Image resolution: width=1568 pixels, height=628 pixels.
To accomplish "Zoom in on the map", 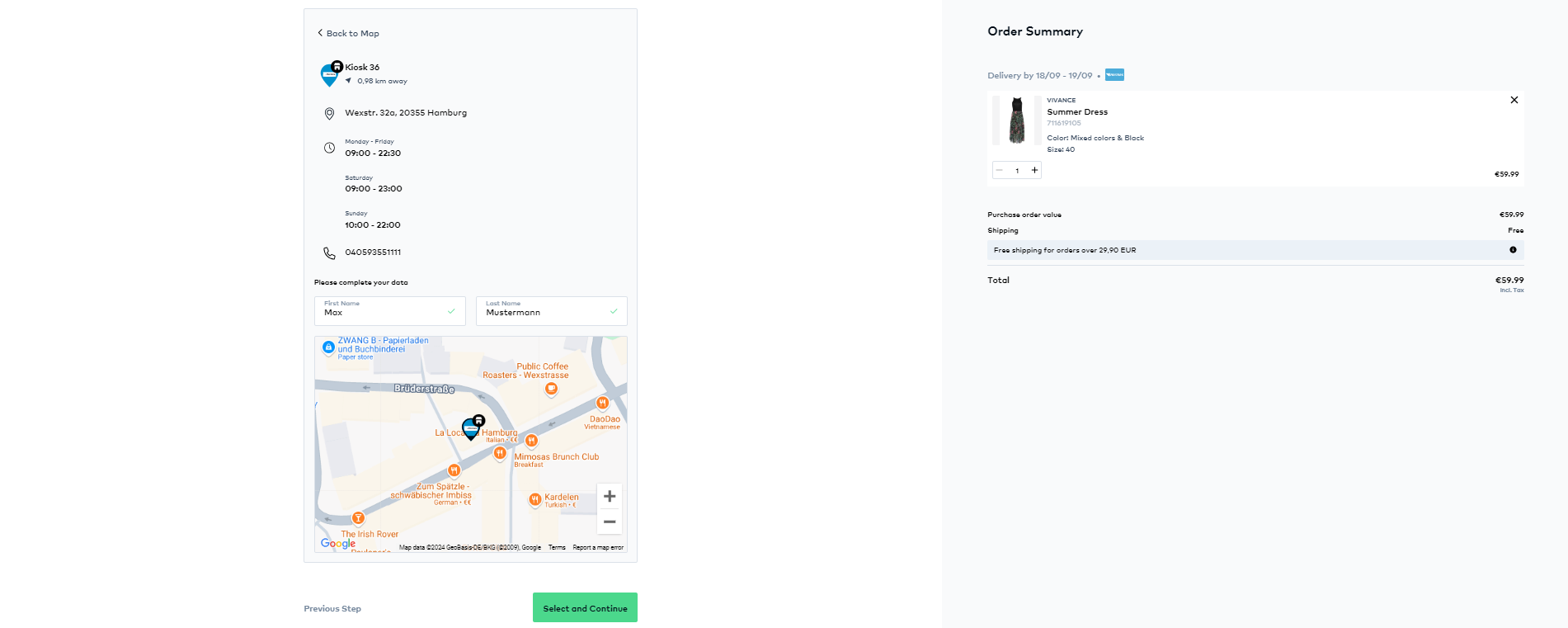I will pyautogui.click(x=609, y=497).
